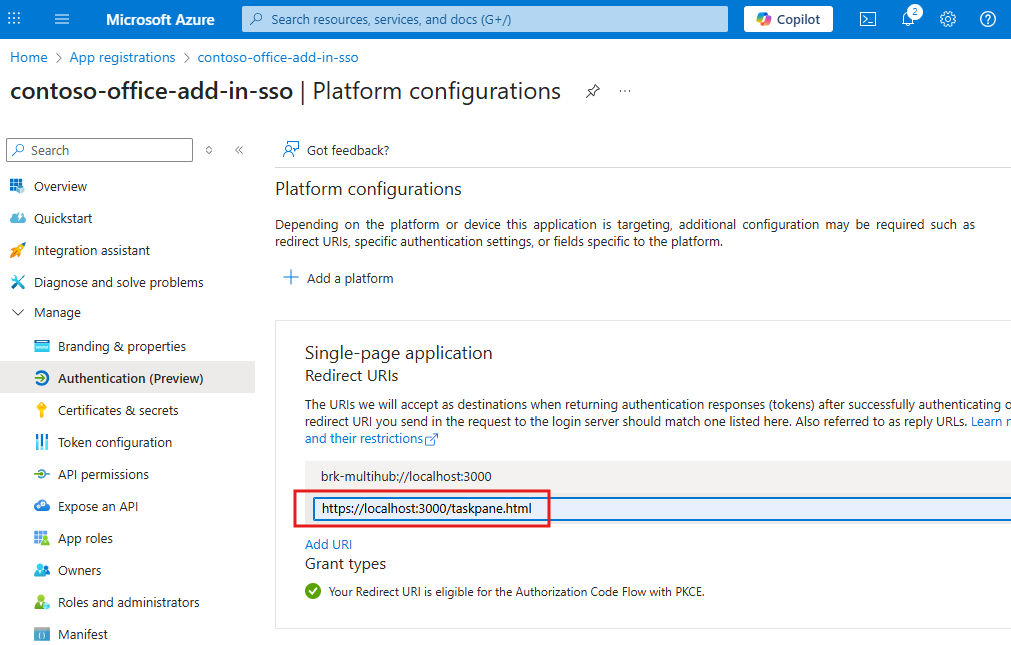Collapse the left navigation pane
1011x645 pixels.
tap(239, 149)
